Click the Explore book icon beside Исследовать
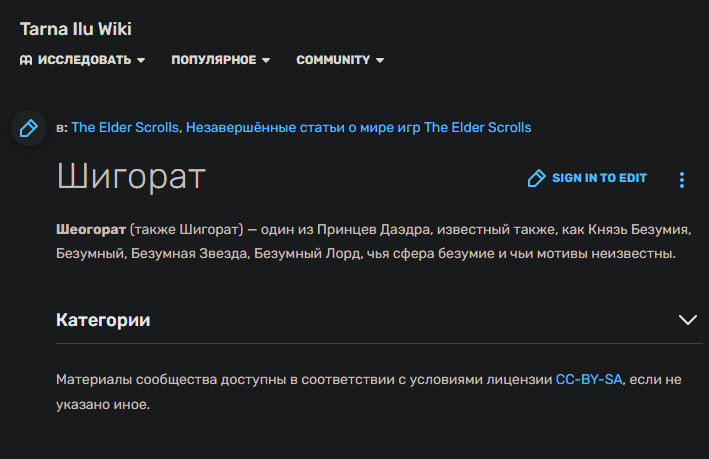The width and height of the screenshot is (709, 459). 27,60
